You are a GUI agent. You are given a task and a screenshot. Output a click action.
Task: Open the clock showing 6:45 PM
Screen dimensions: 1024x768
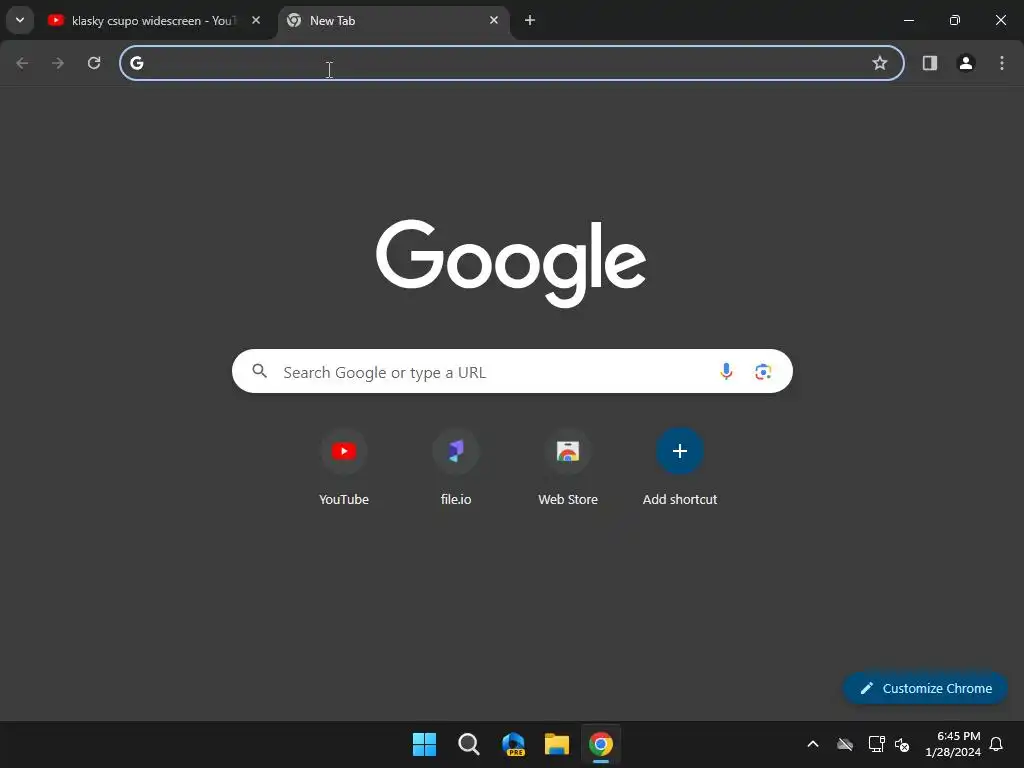point(953,744)
